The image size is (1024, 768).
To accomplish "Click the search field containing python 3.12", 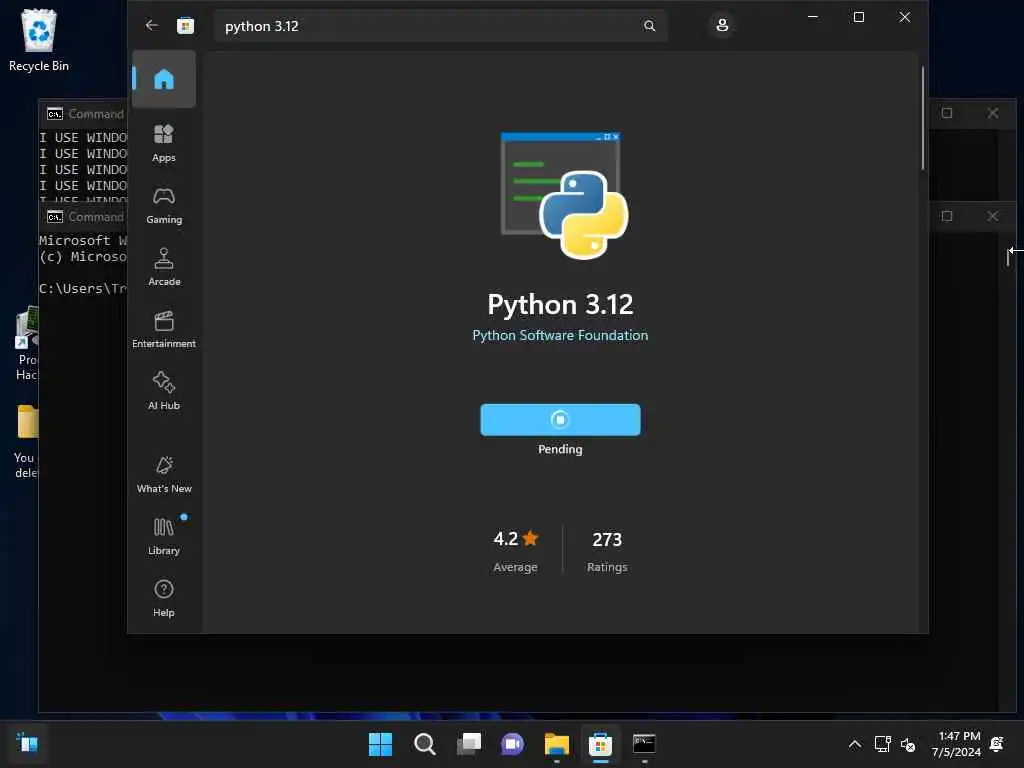I will [x=440, y=26].
